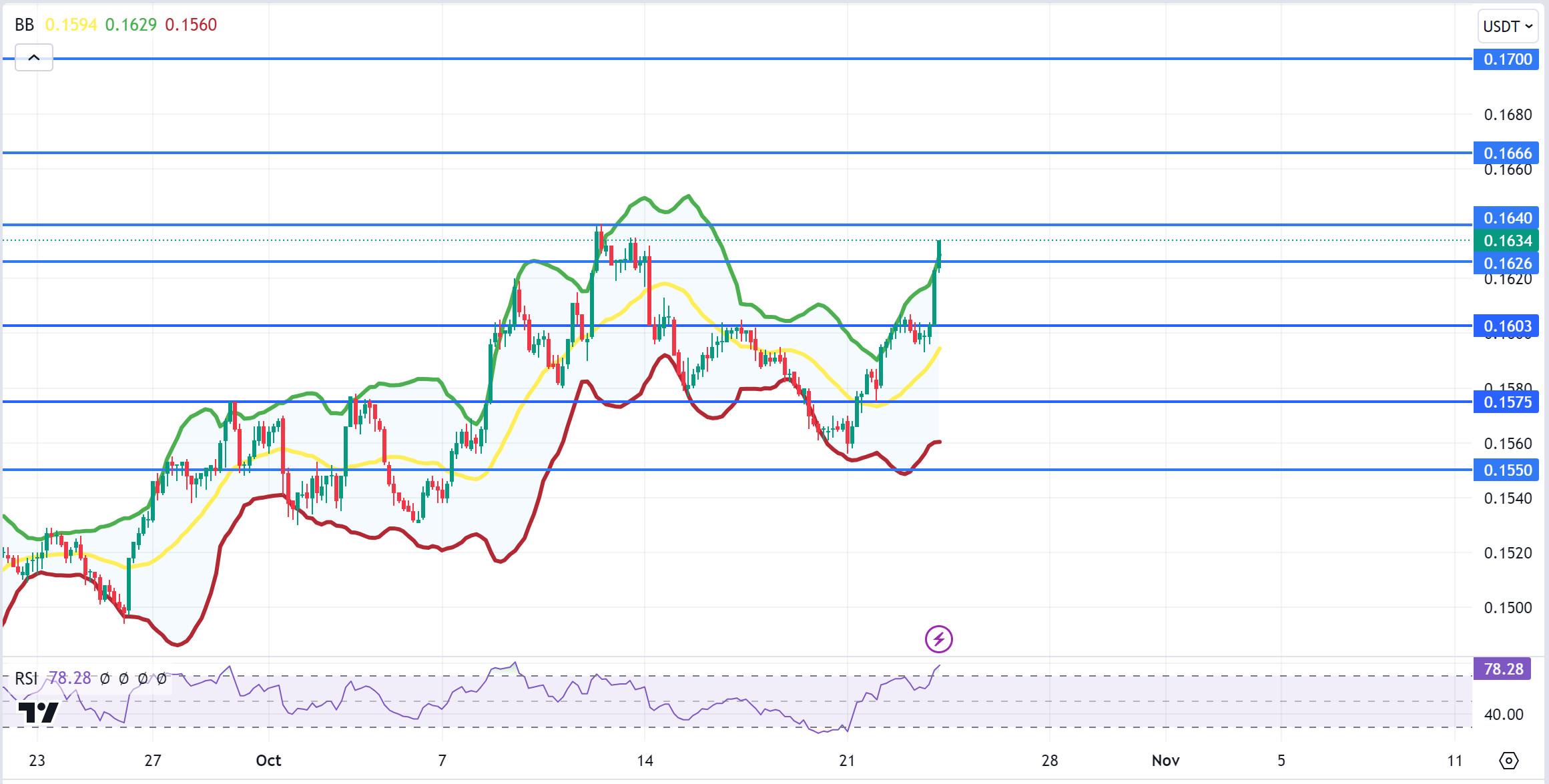Click the 0.1500 price axis tick

pyautogui.click(x=1508, y=608)
